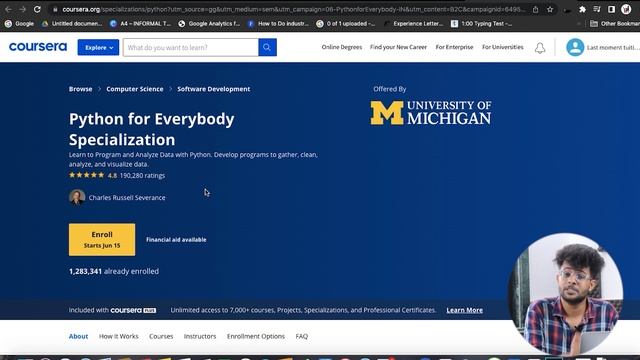
Task: Switch to the Enrollment Options tab
Action: click(x=256, y=336)
